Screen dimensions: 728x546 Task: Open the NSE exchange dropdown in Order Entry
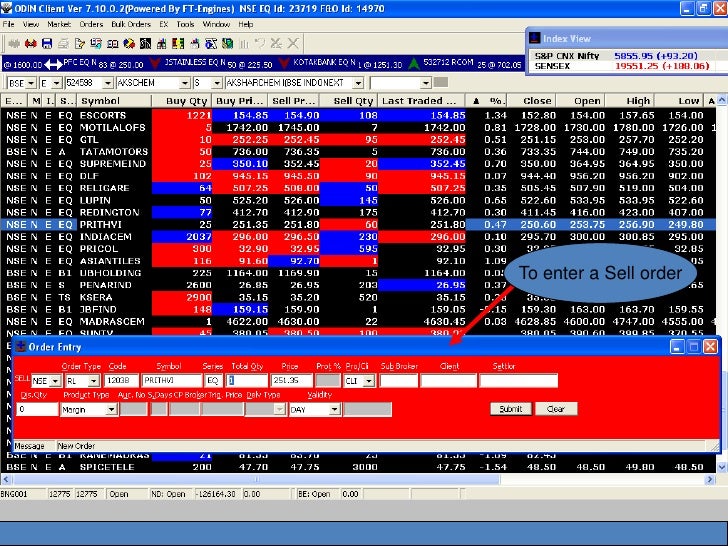(x=56, y=381)
